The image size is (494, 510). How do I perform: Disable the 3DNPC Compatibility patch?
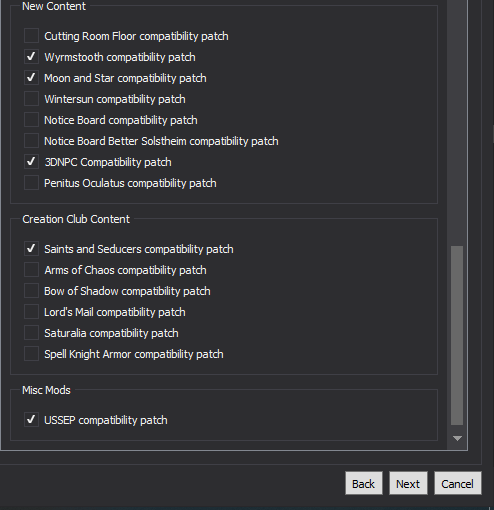click(31, 162)
